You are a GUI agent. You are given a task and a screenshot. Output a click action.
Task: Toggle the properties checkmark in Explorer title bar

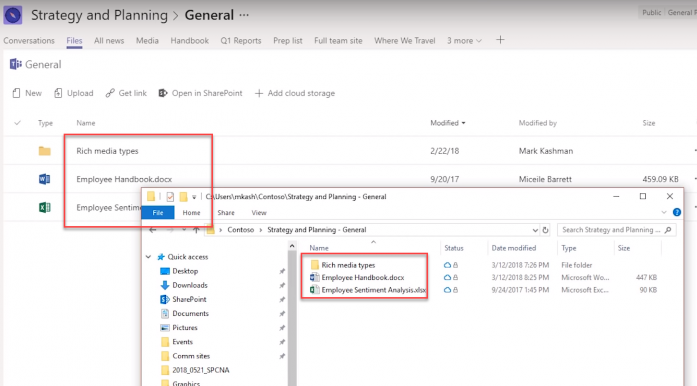170,197
